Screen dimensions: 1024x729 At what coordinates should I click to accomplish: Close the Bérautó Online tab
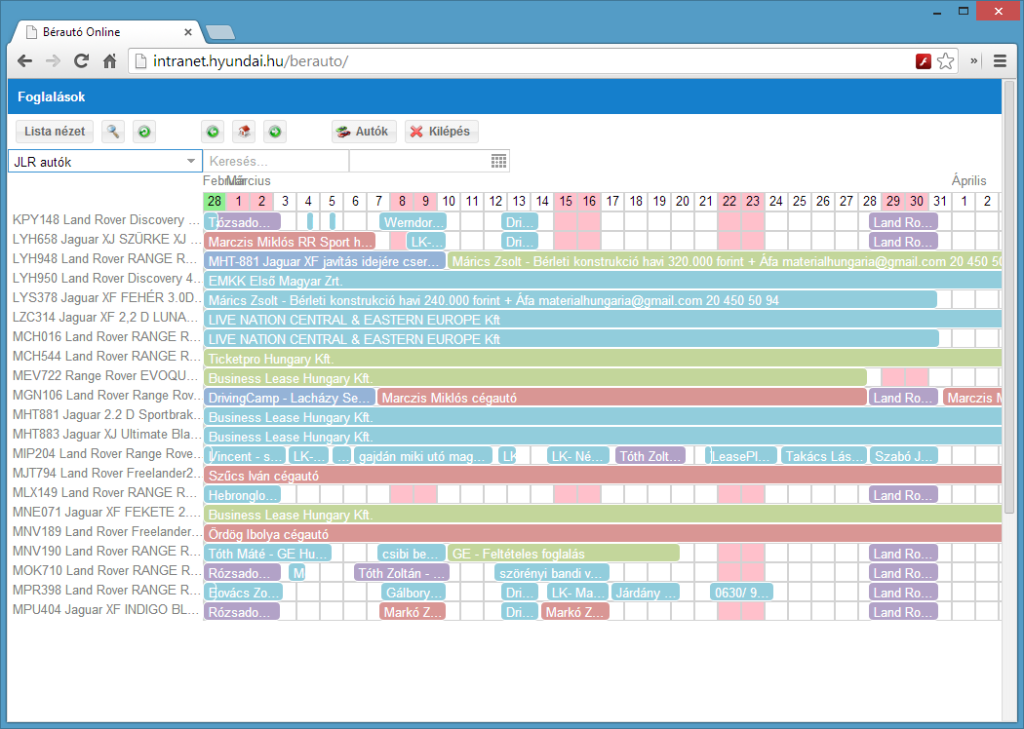(188, 31)
